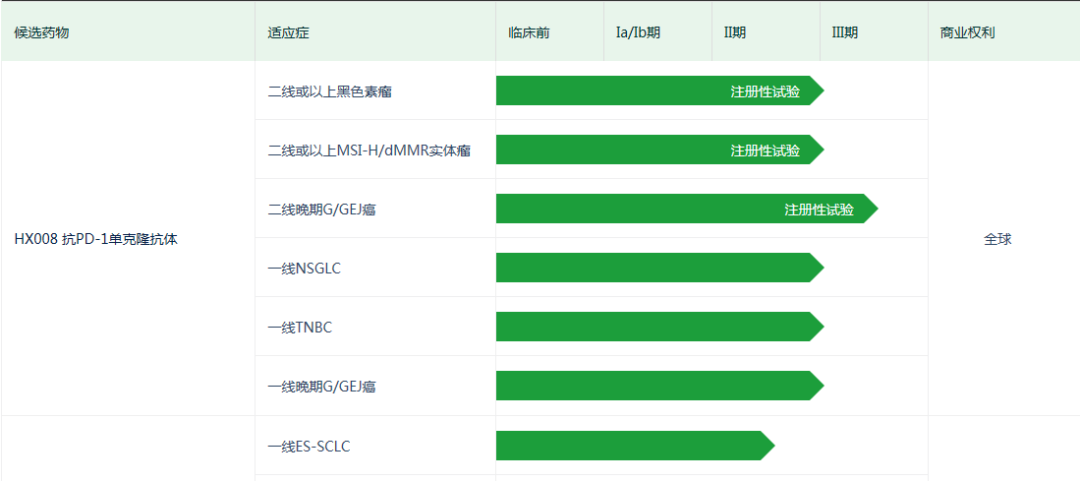
Task: Click progress bar for 一线NSGLC
Action: tap(660, 267)
